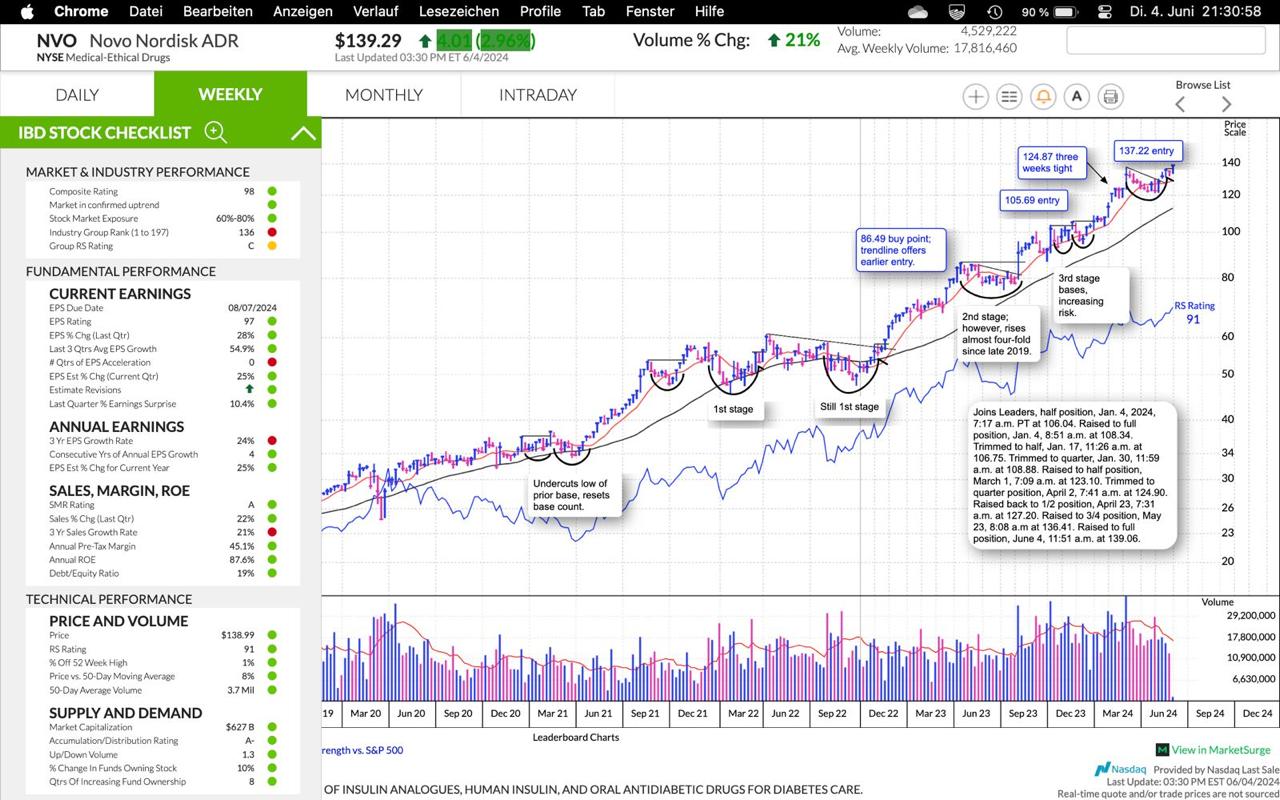Click the Leaderboard Charts label
Viewport: 1280px width, 800px height.
click(575, 737)
